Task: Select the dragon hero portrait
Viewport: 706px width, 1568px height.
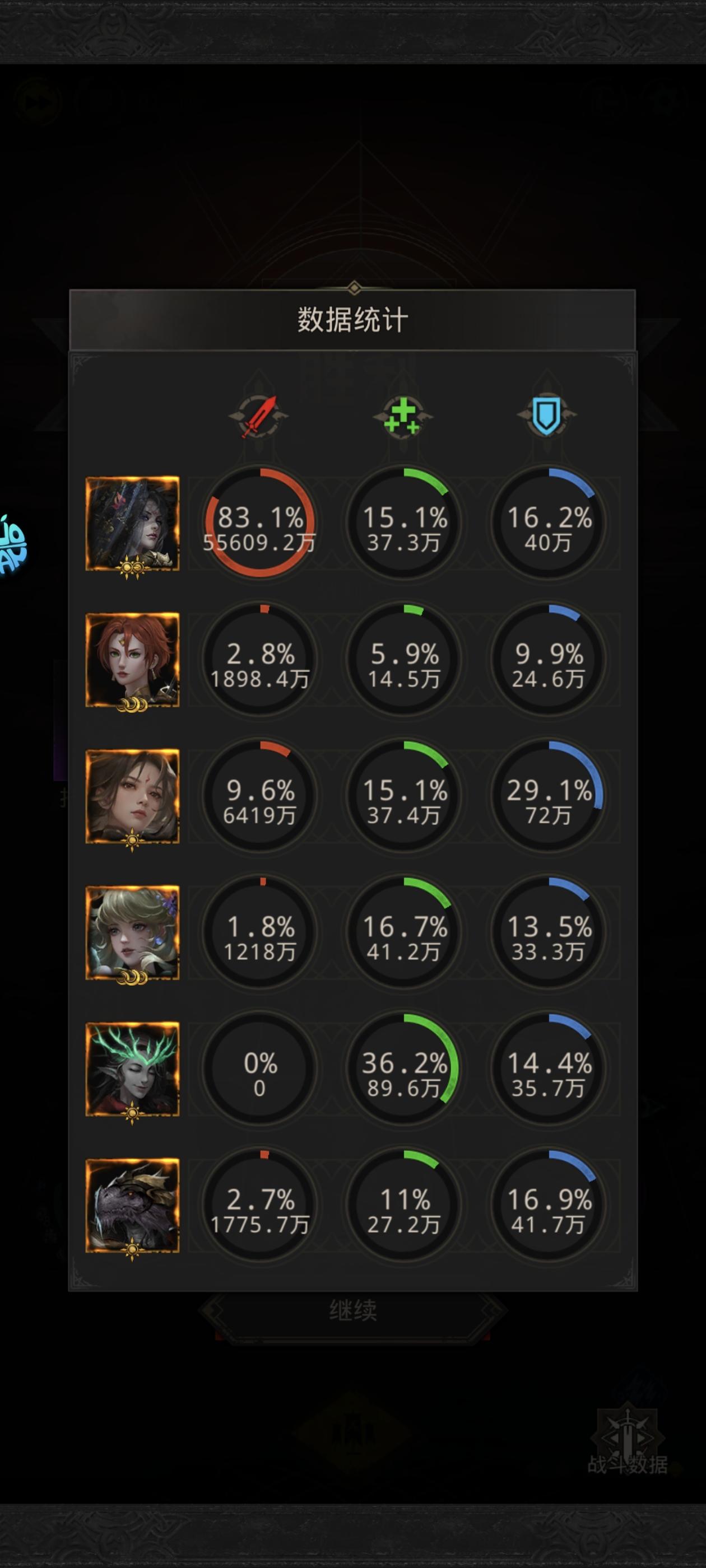Action: click(x=132, y=1206)
